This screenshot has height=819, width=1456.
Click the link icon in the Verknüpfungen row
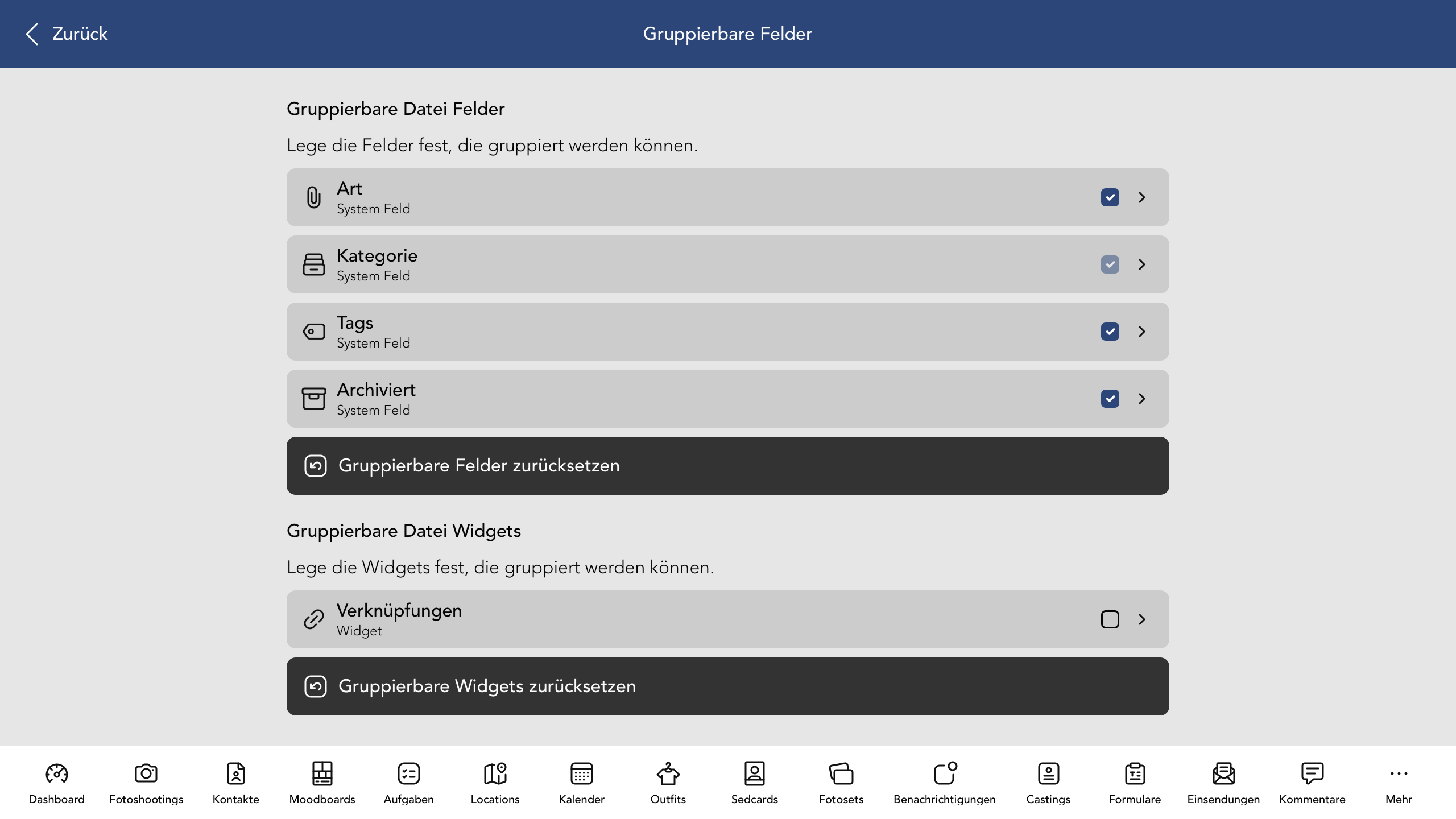313,619
